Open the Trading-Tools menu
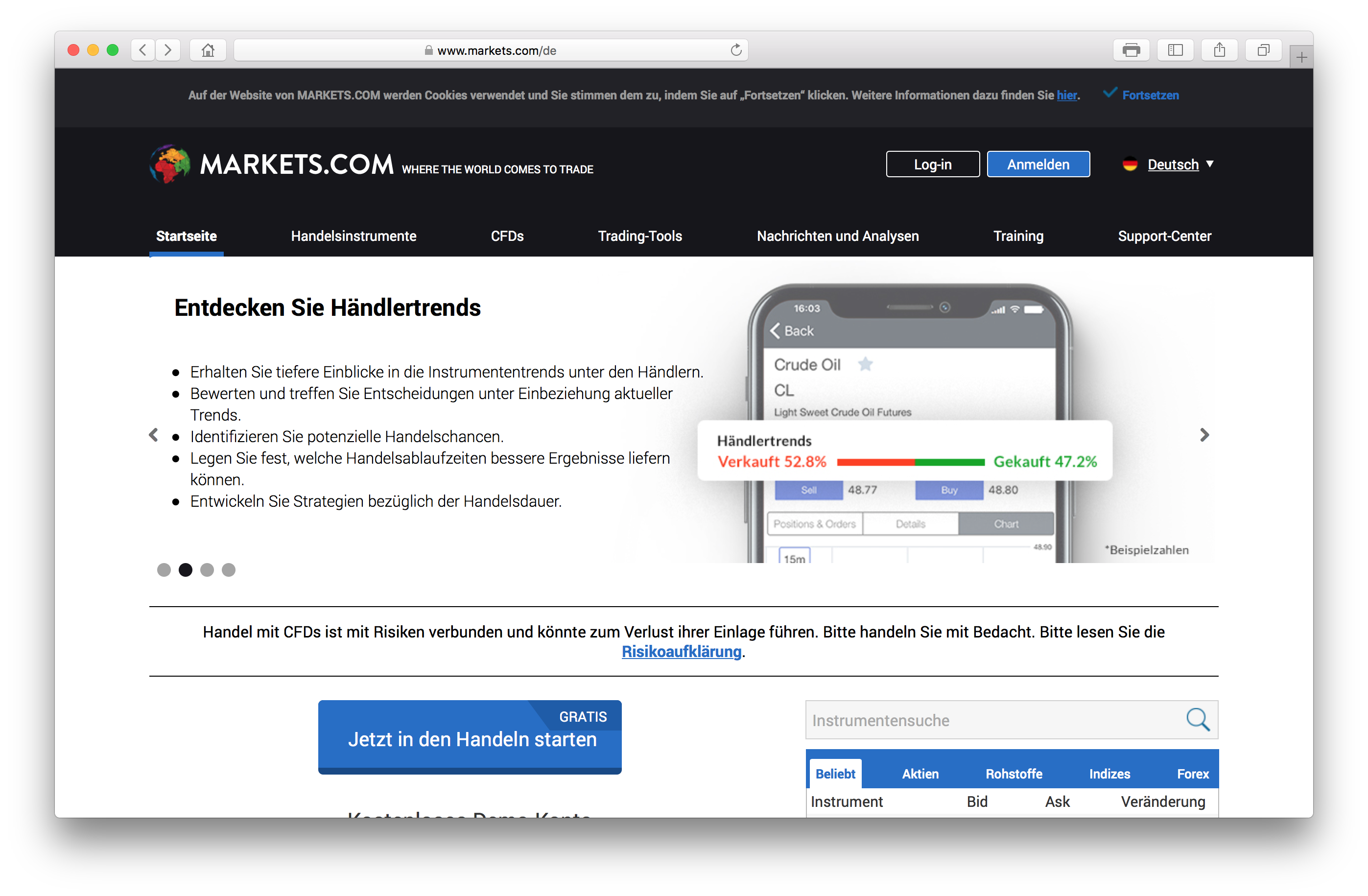This screenshot has height=896, width=1368. (x=640, y=236)
